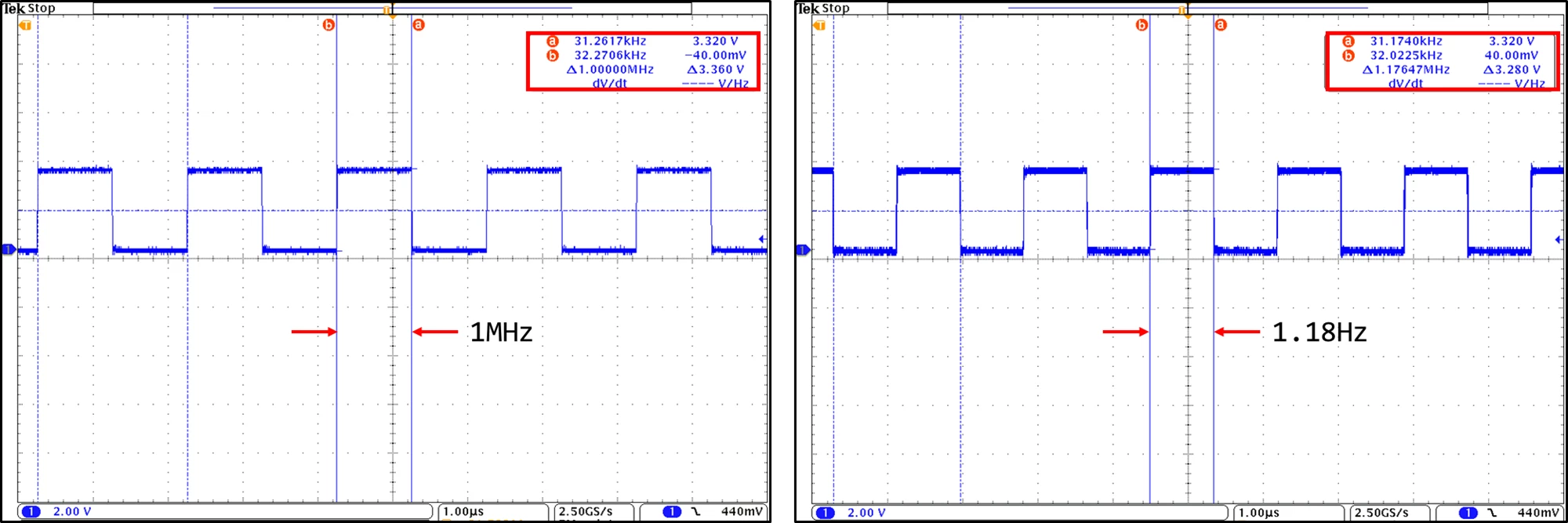Click right scope 2.00 V vertical scale

tap(866, 513)
